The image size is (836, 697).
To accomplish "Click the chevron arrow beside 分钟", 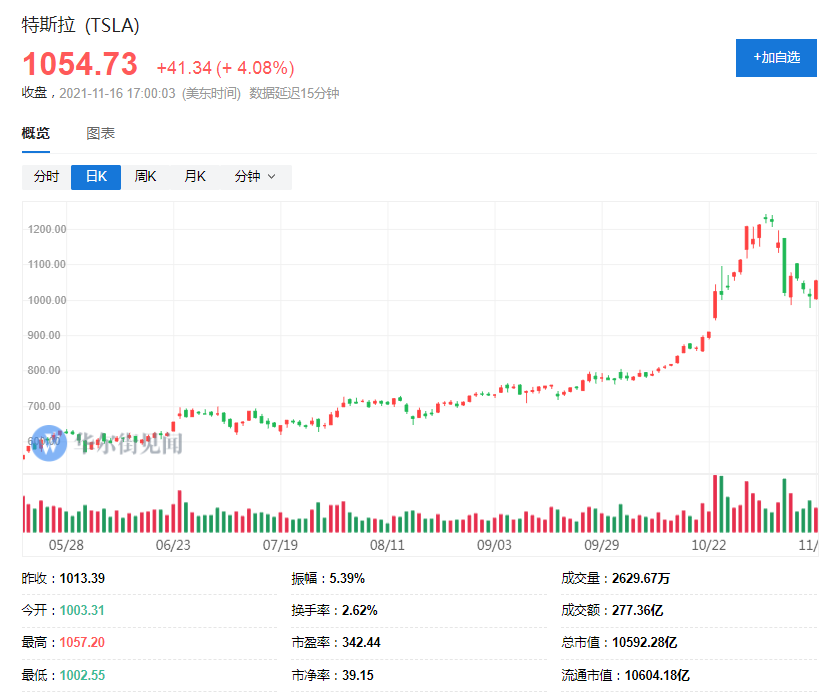I will (272, 177).
